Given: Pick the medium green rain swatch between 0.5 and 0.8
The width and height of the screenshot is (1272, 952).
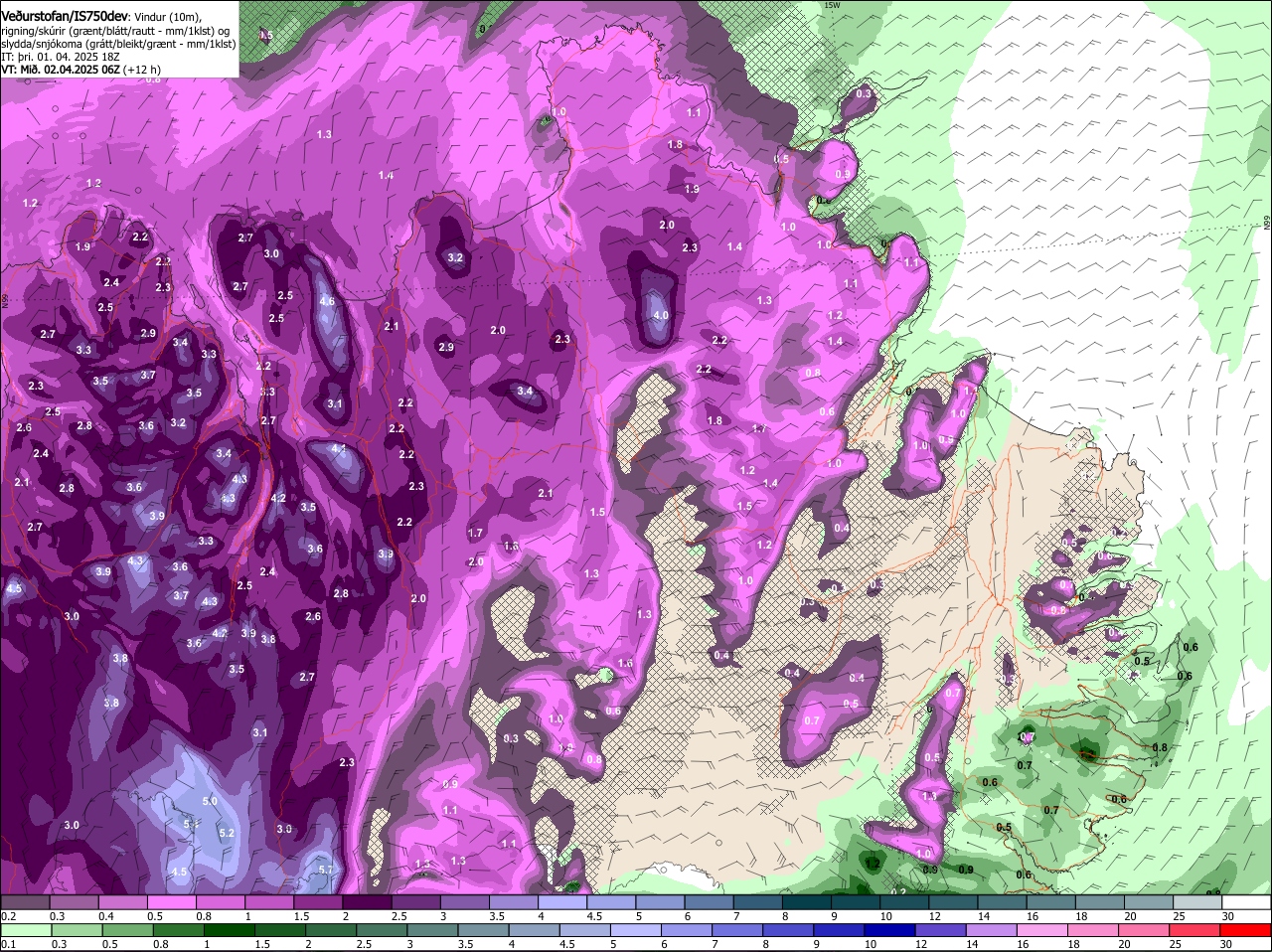Looking at the screenshot, I should tap(127, 930).
